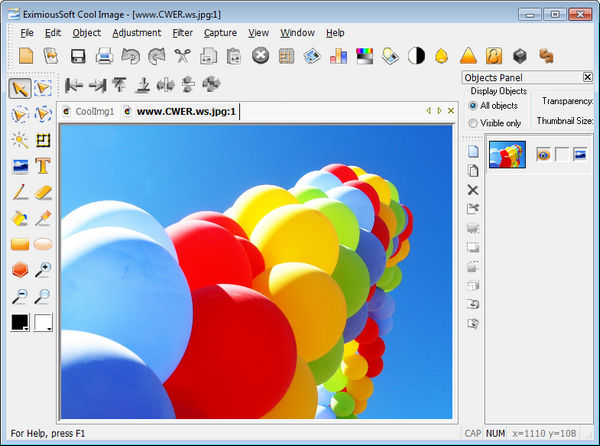
Task: Open the foreground black color dropdown
Action: pos(20,323)
